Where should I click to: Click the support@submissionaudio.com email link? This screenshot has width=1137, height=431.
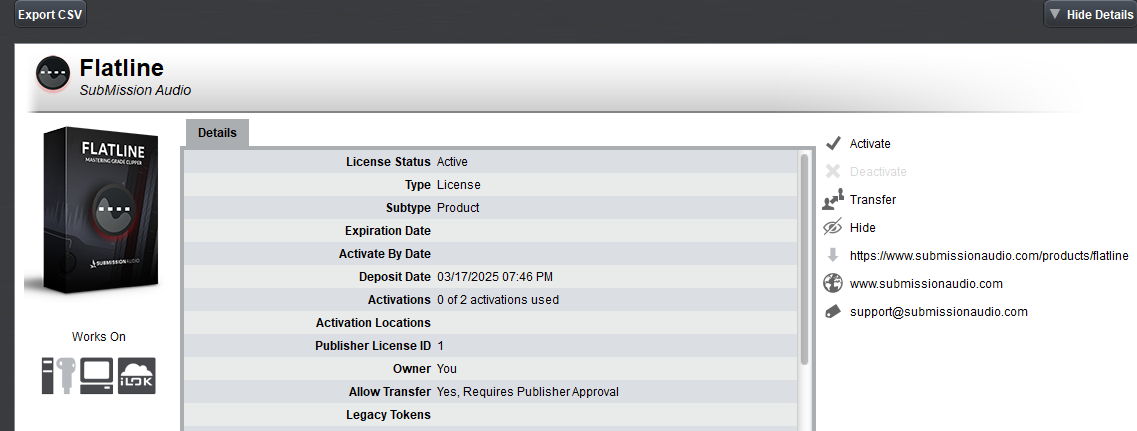(938, 312)
